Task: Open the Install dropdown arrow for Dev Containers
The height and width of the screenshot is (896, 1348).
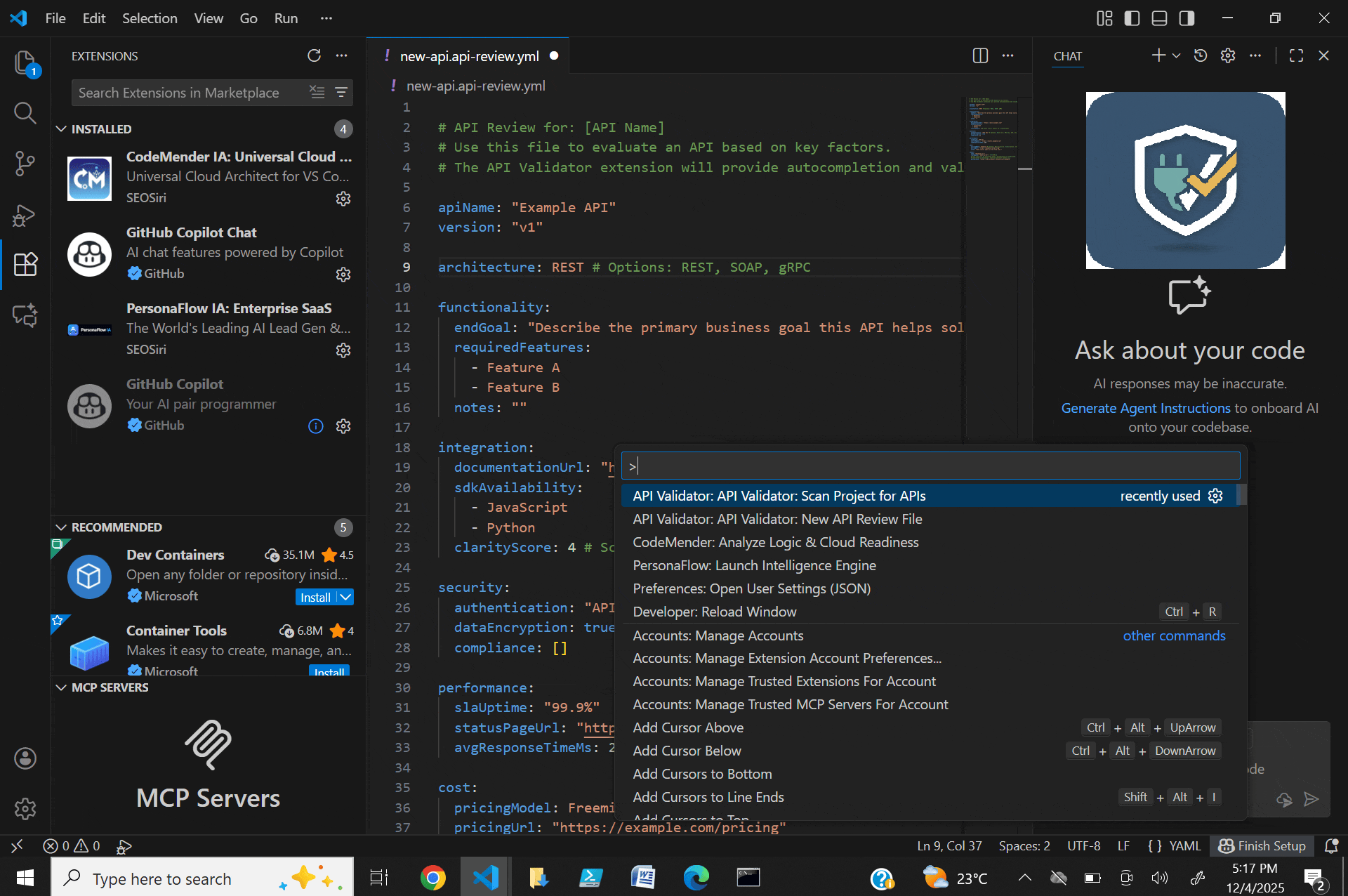Action: (x=345, y=597)
